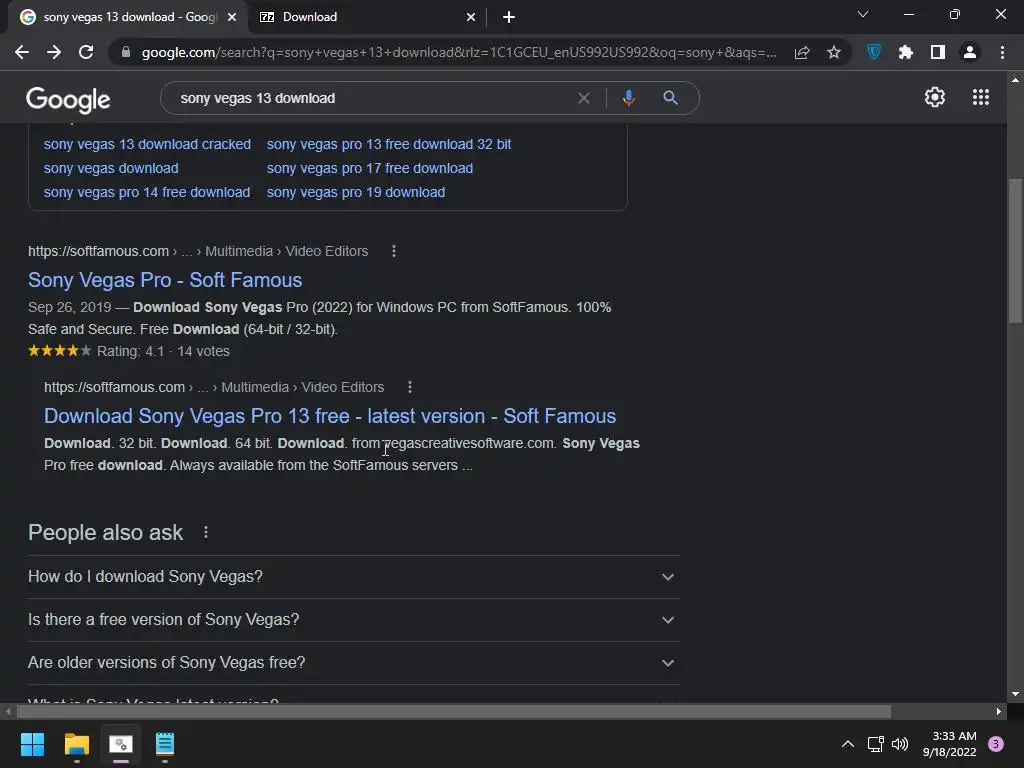
Task: Open network status in system tray
Action: (875, 744)
